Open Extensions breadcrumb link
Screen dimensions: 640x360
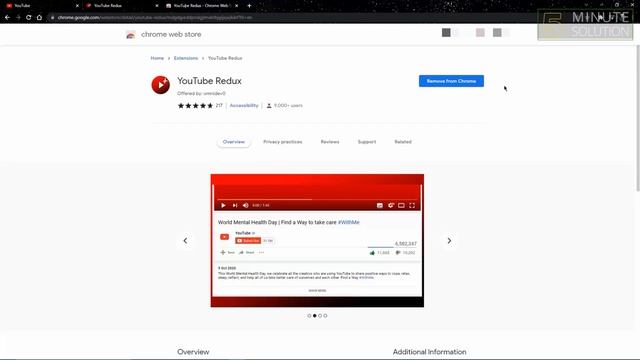186,58
